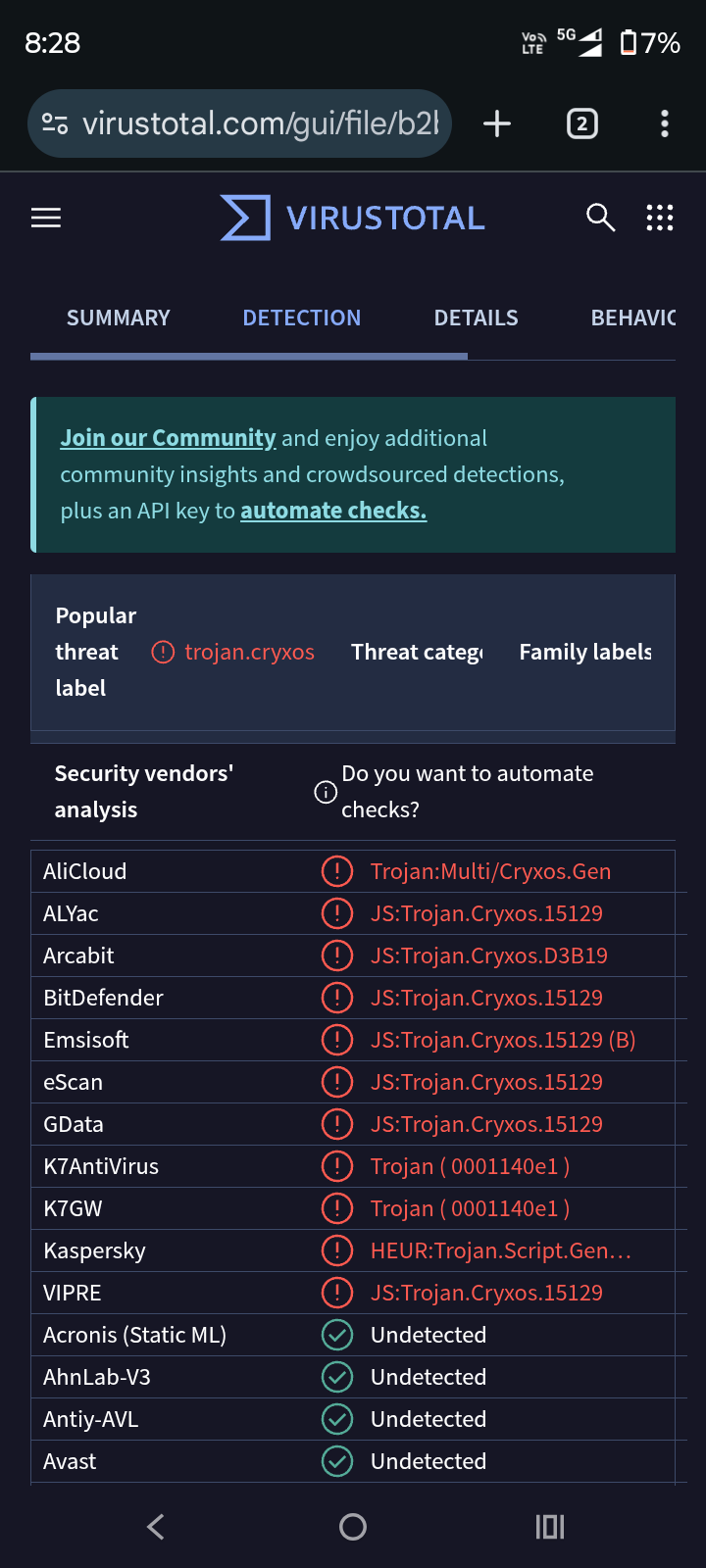Select the Detection tab
Screen dimensions: 706x1568
[302, 318]
